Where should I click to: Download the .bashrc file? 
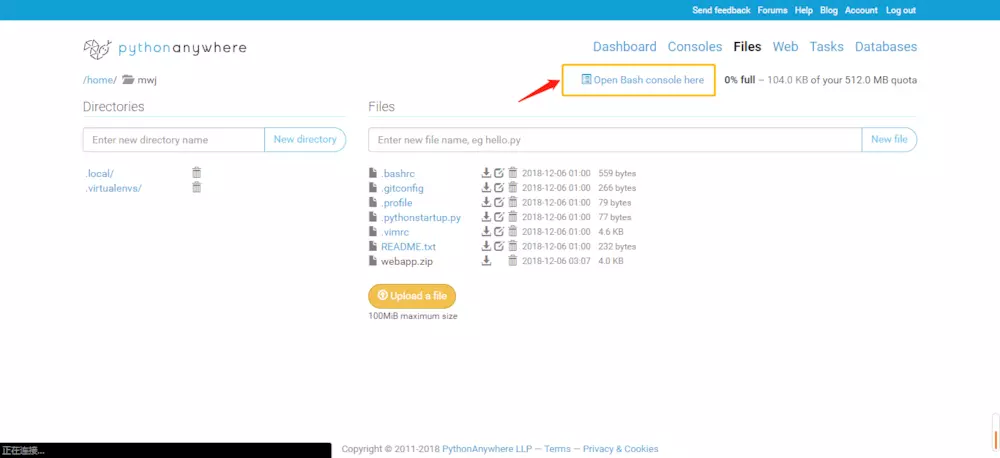pyautogui.click(x=486, y=173)
